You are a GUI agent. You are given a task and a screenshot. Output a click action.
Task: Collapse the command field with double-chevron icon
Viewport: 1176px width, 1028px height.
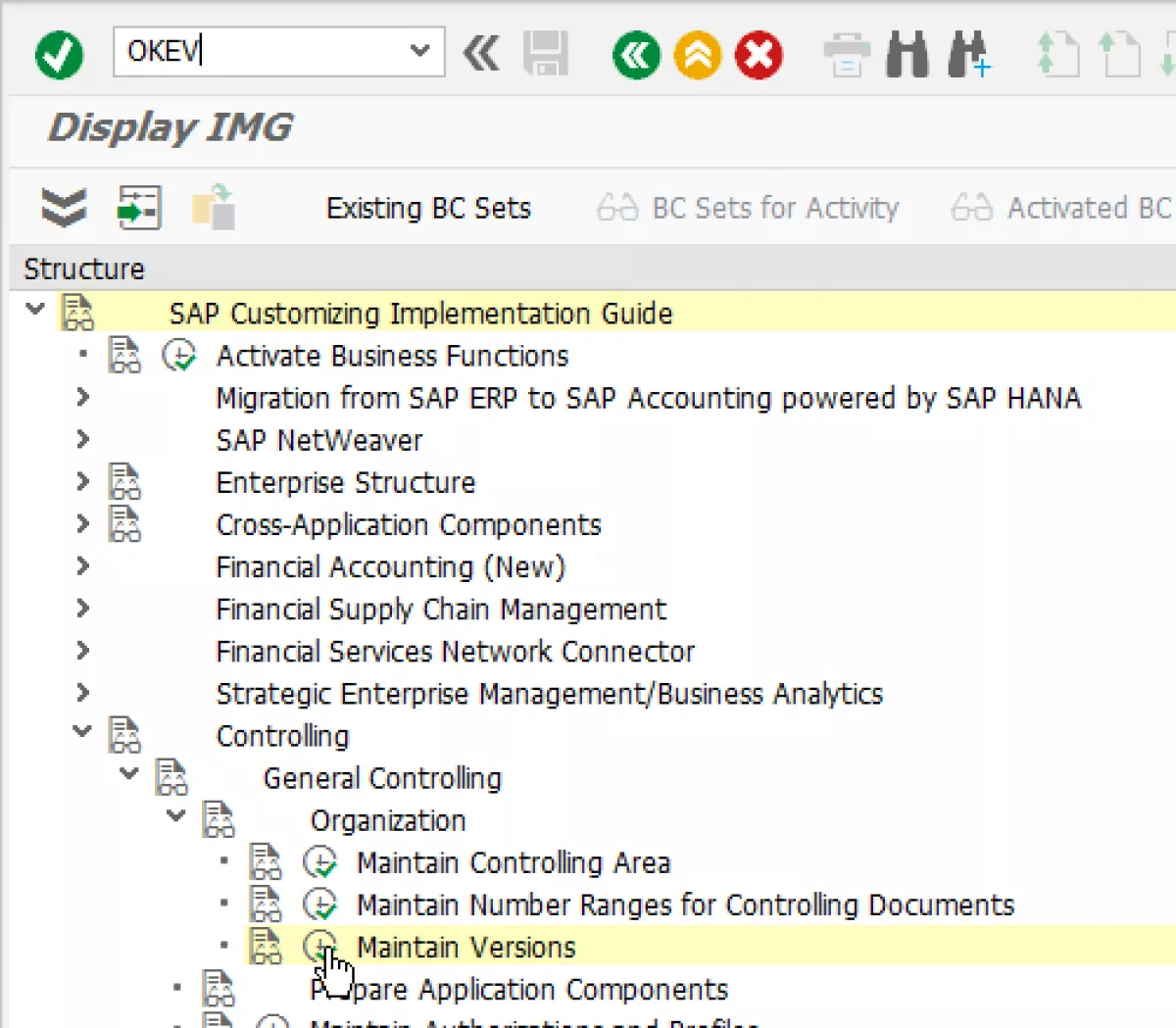coord(481,54)
